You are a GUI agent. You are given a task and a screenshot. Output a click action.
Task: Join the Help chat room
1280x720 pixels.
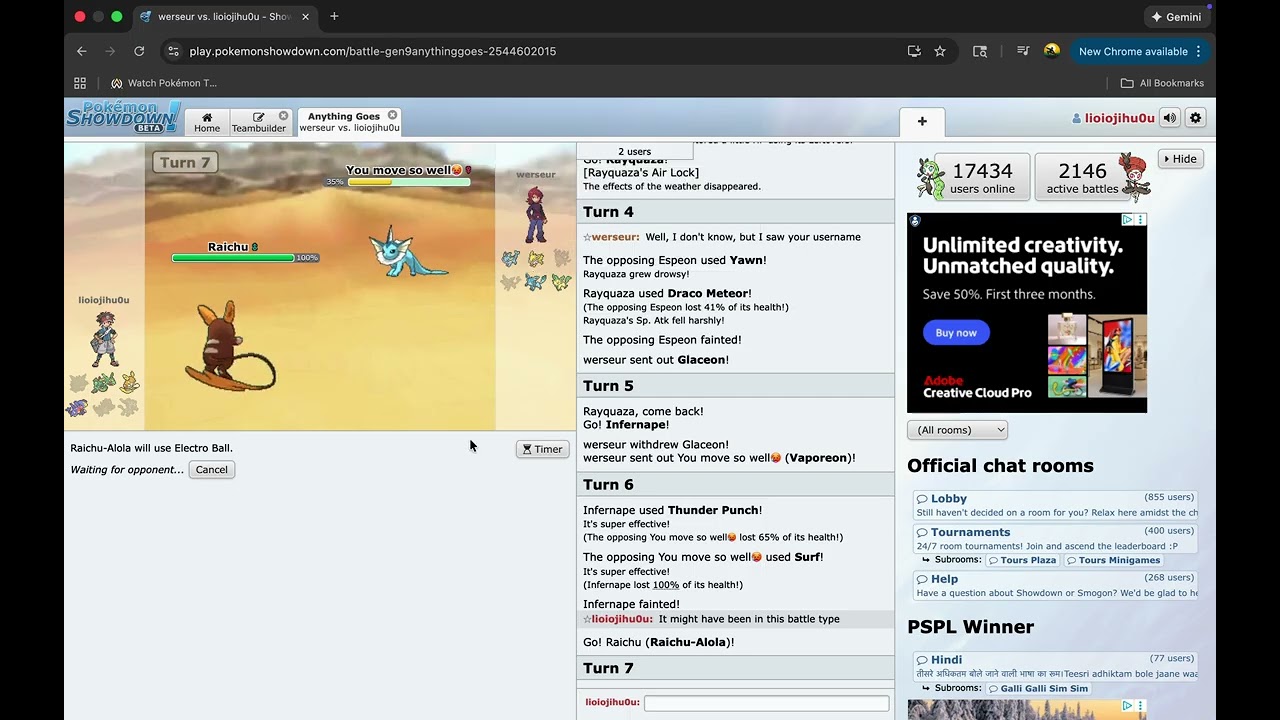tap(1055, 586)
